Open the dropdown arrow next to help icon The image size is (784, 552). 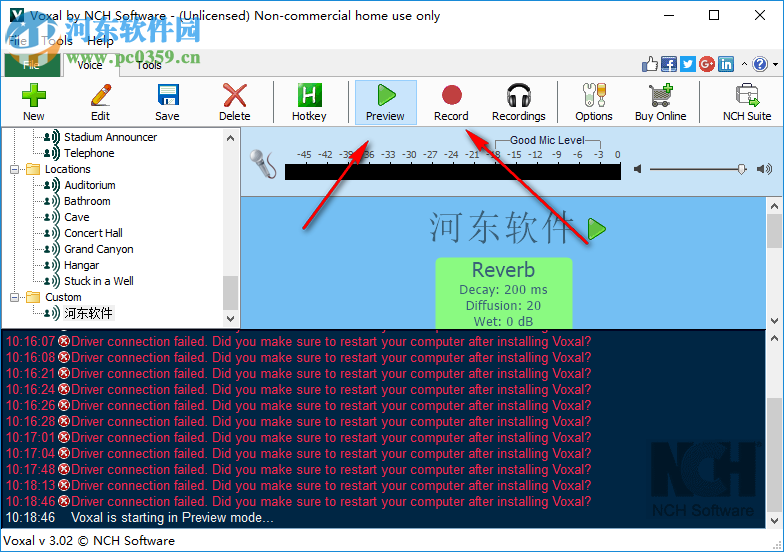(x=775, y=64)
